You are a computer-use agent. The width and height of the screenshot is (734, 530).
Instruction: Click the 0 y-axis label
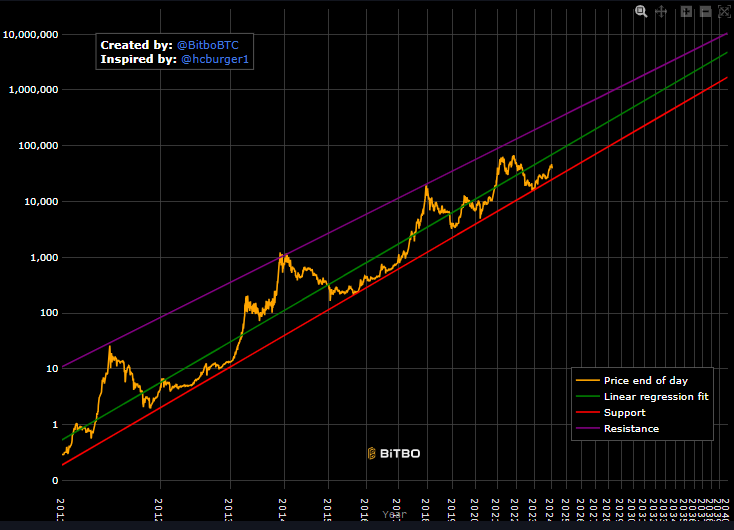[x=55, y=480]
